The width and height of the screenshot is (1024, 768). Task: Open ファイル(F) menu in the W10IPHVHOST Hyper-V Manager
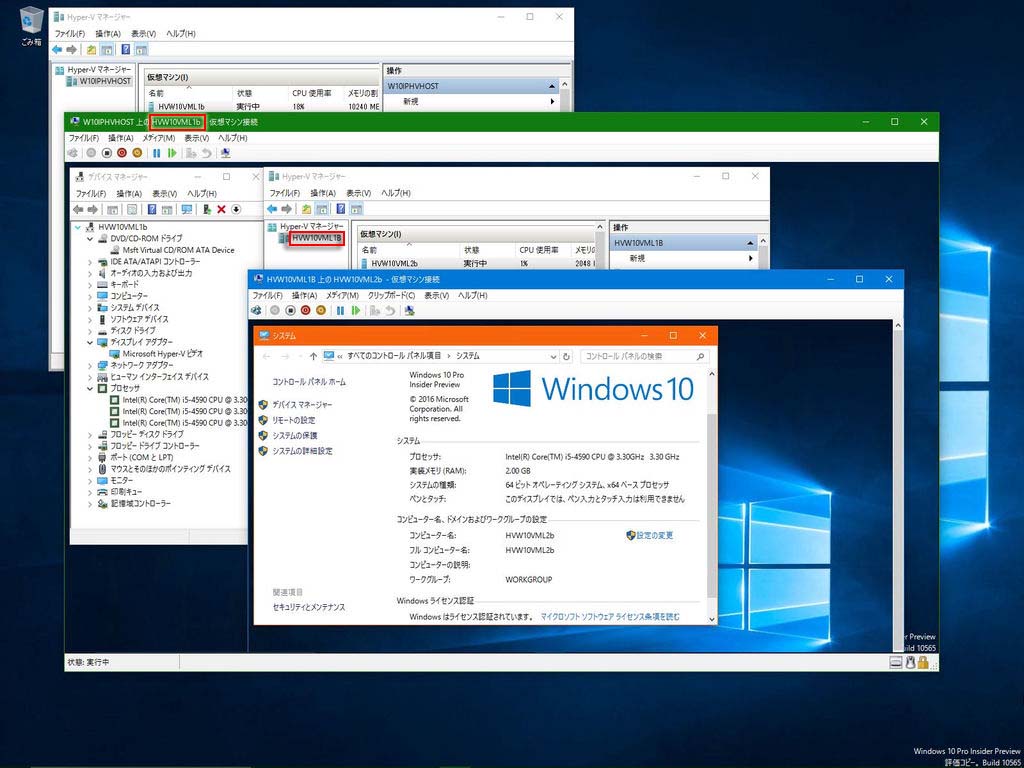[69, 34]
